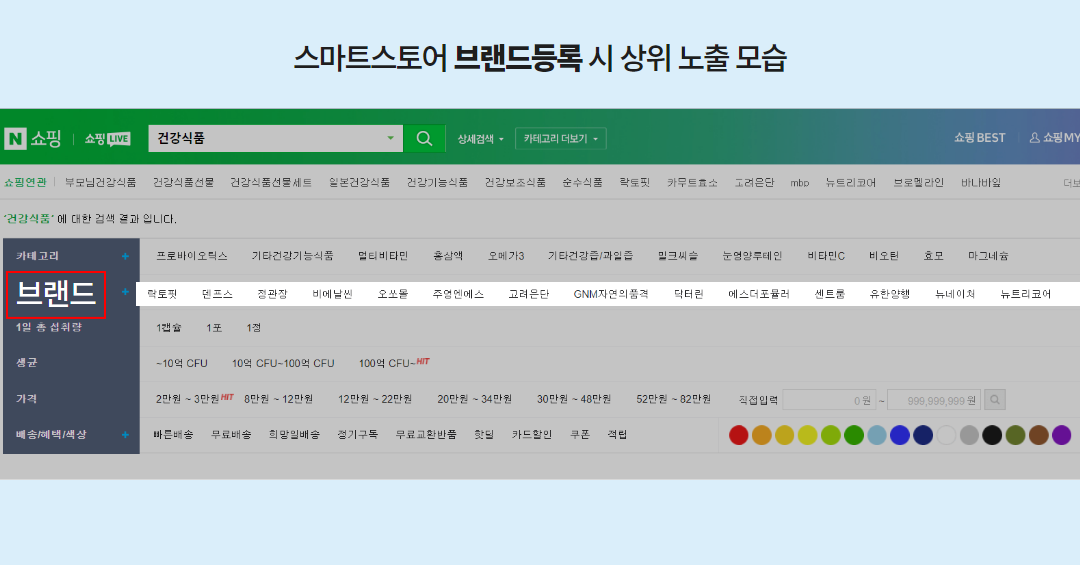This screenshot has height=565, width=1080.
Task: Open the 쇼핑MY user icon
Action: pos(1035,138)
